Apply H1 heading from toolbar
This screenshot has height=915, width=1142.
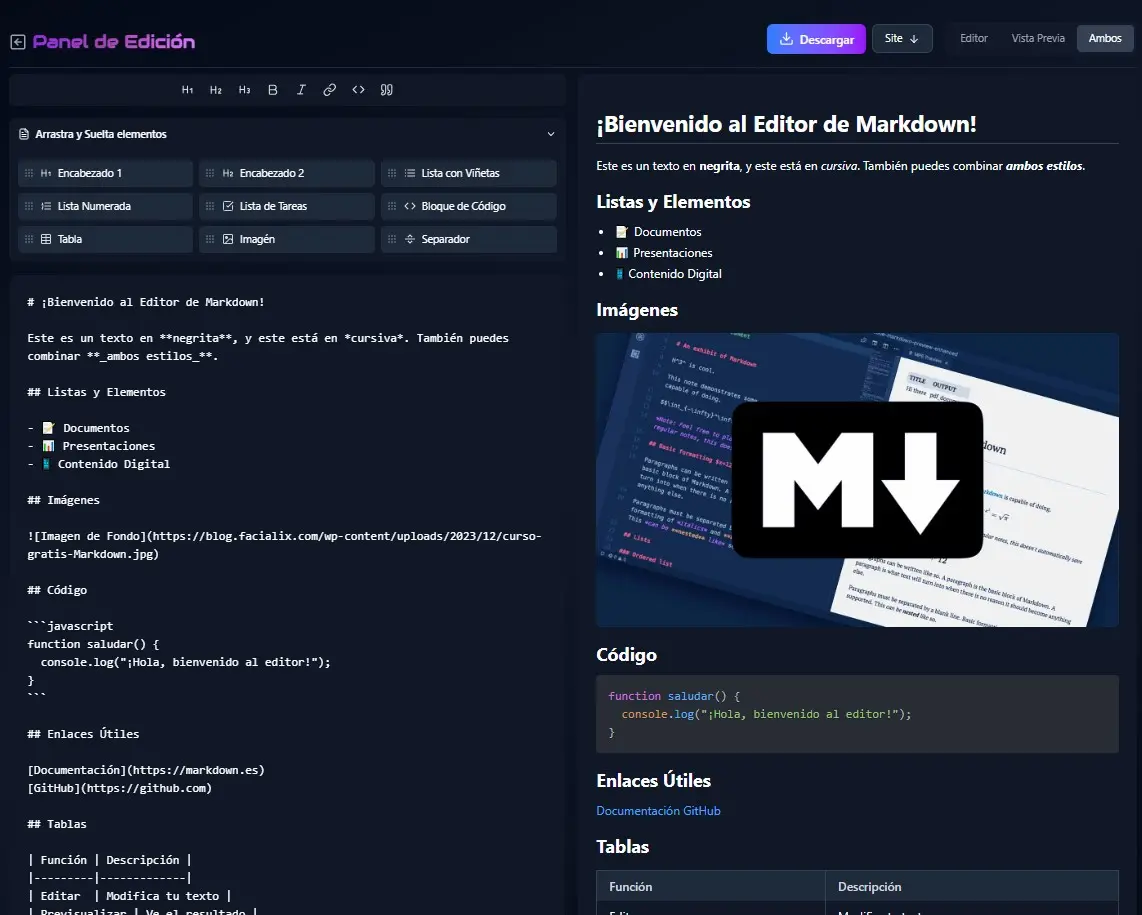coord(187,90)
